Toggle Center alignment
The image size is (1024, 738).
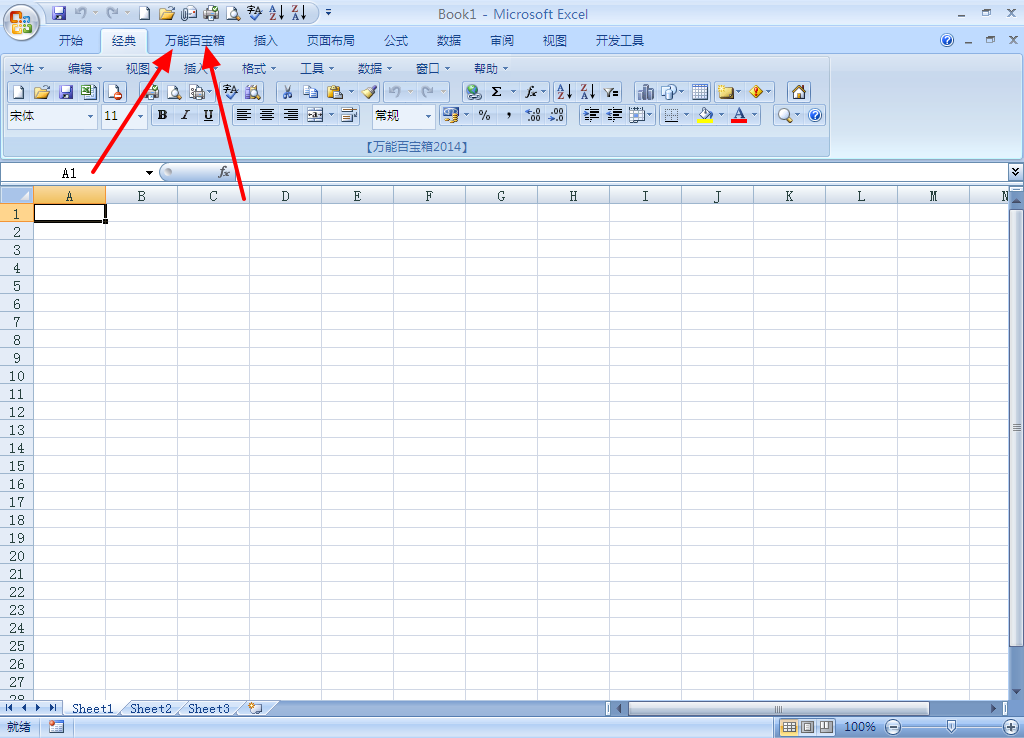tap(266, 116)
